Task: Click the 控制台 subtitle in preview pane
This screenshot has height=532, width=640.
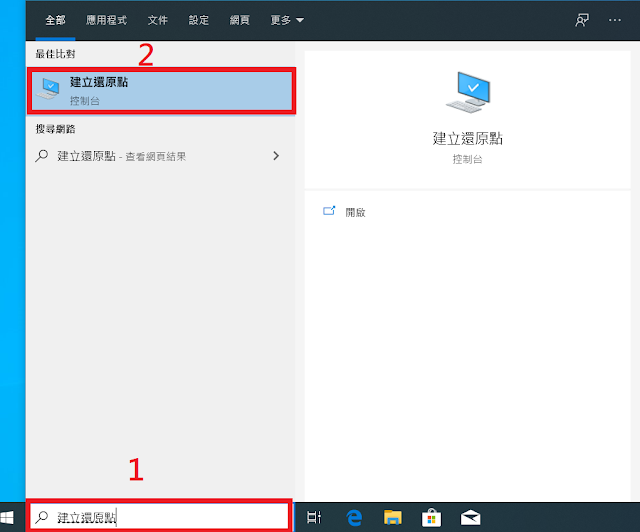Action: tap(468, 159)
